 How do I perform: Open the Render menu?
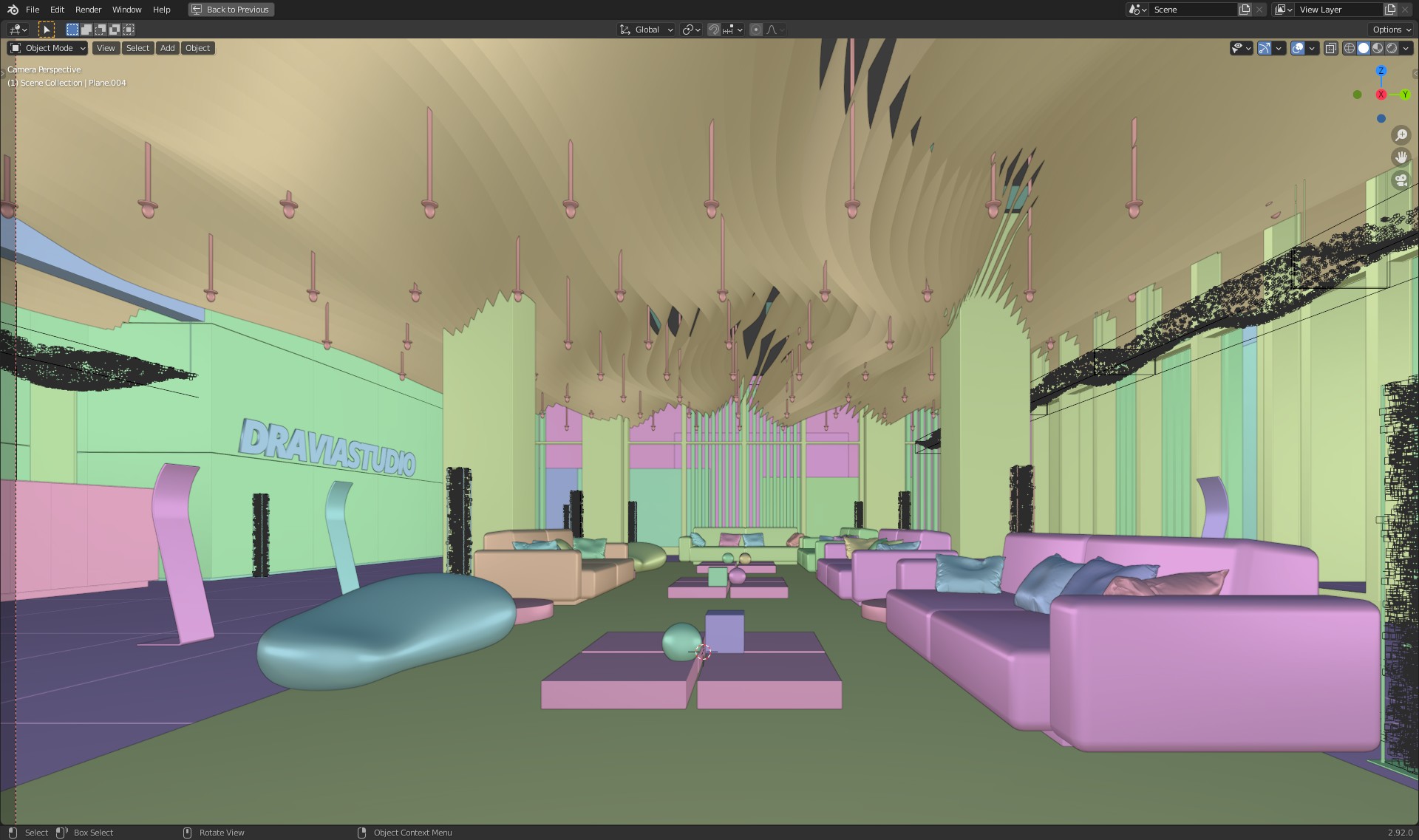(88, 10)
